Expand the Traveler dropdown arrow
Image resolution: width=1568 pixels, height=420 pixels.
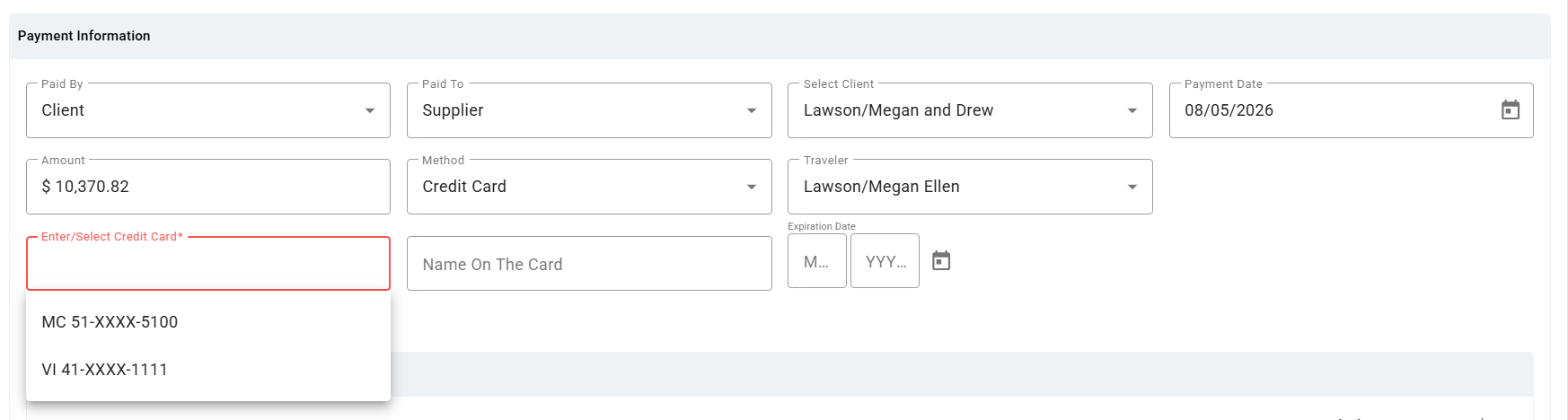(x=1132, y=187)
